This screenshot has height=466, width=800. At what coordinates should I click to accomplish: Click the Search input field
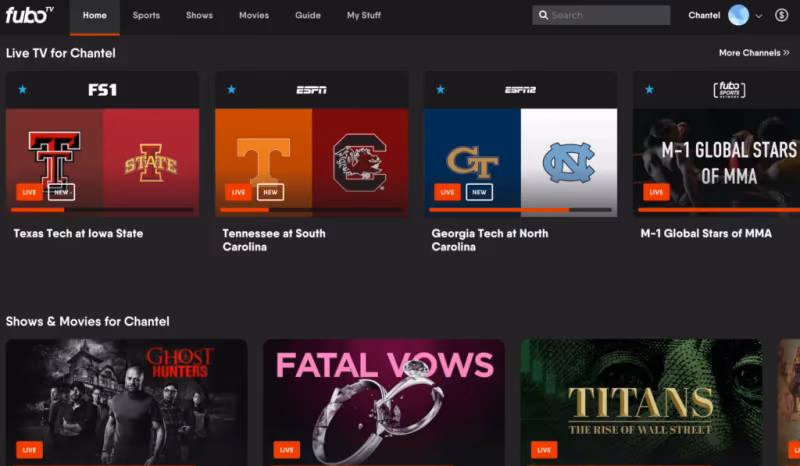[x=601, y=15]
